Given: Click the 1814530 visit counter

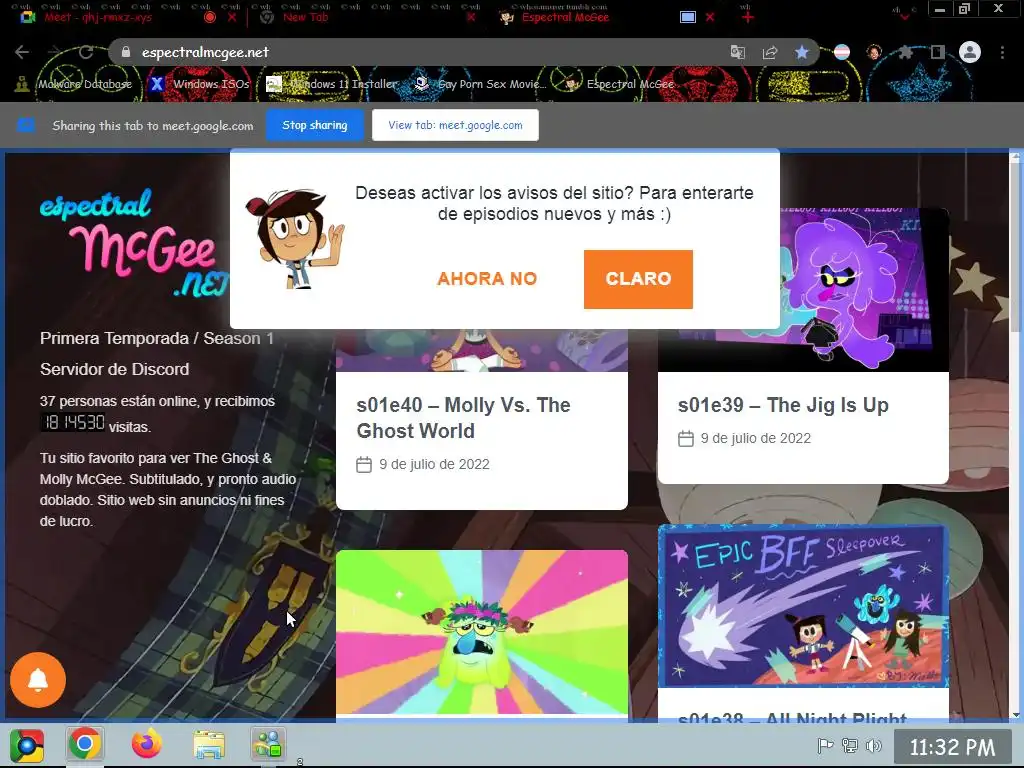Looking at the screenshot, I should pos(73,423).
